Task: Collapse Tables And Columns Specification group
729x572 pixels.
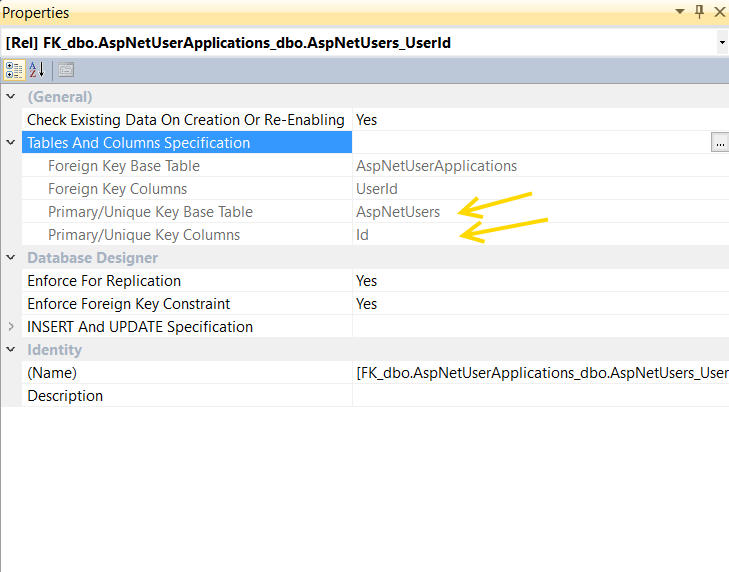Action: [11, 143]
